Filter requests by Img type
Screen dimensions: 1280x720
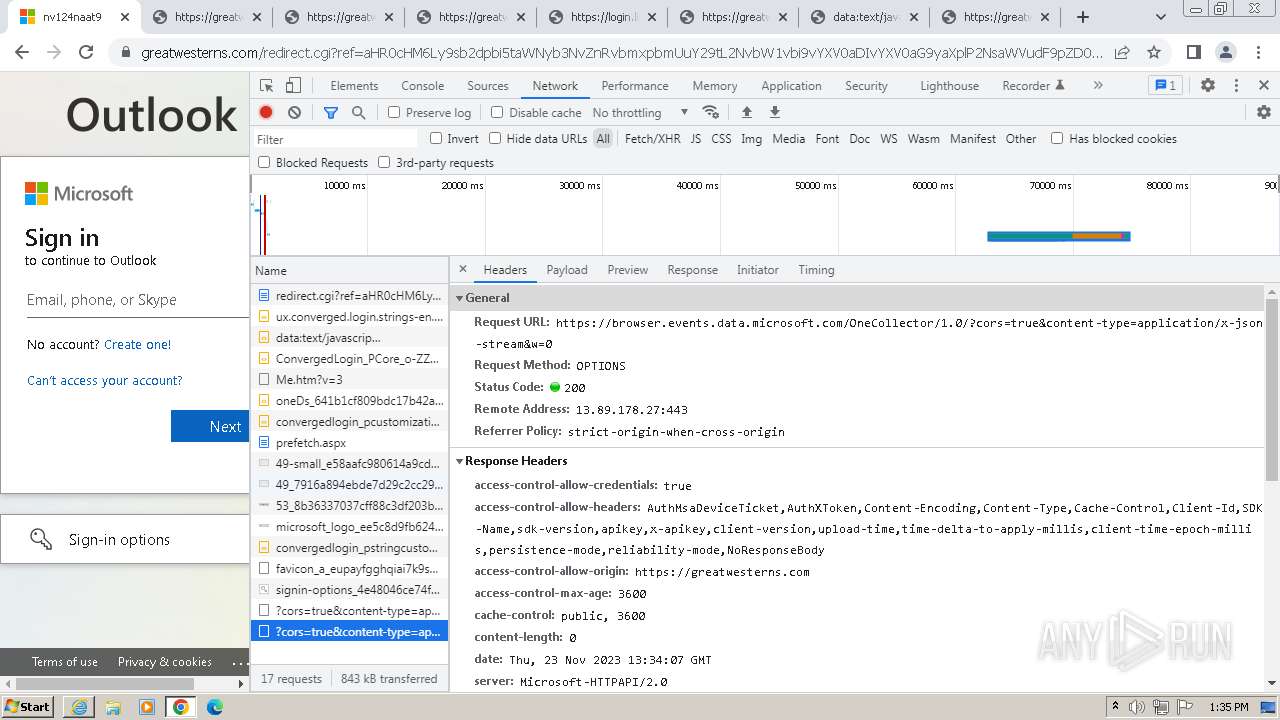[752, 139]
